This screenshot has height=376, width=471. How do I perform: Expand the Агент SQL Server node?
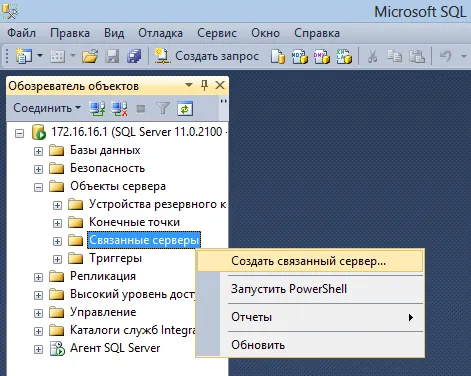tap(38, 349)
